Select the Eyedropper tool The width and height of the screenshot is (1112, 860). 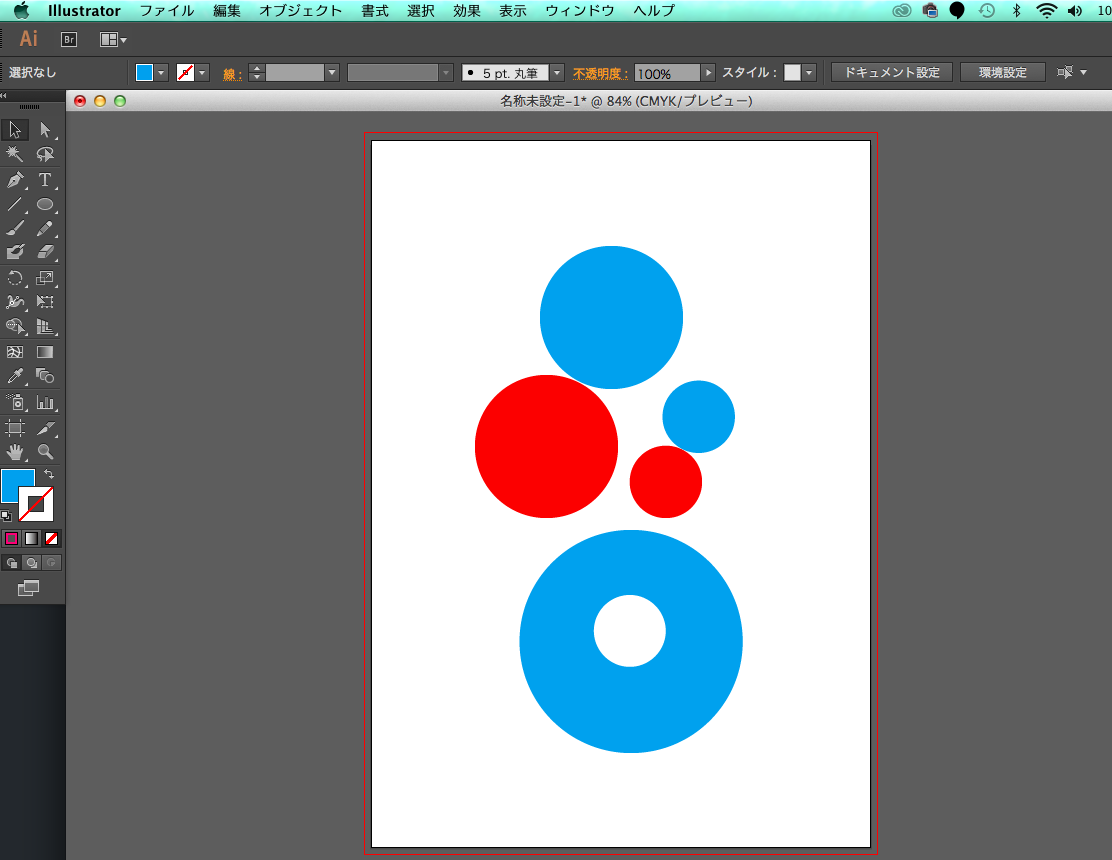[14, 376]
